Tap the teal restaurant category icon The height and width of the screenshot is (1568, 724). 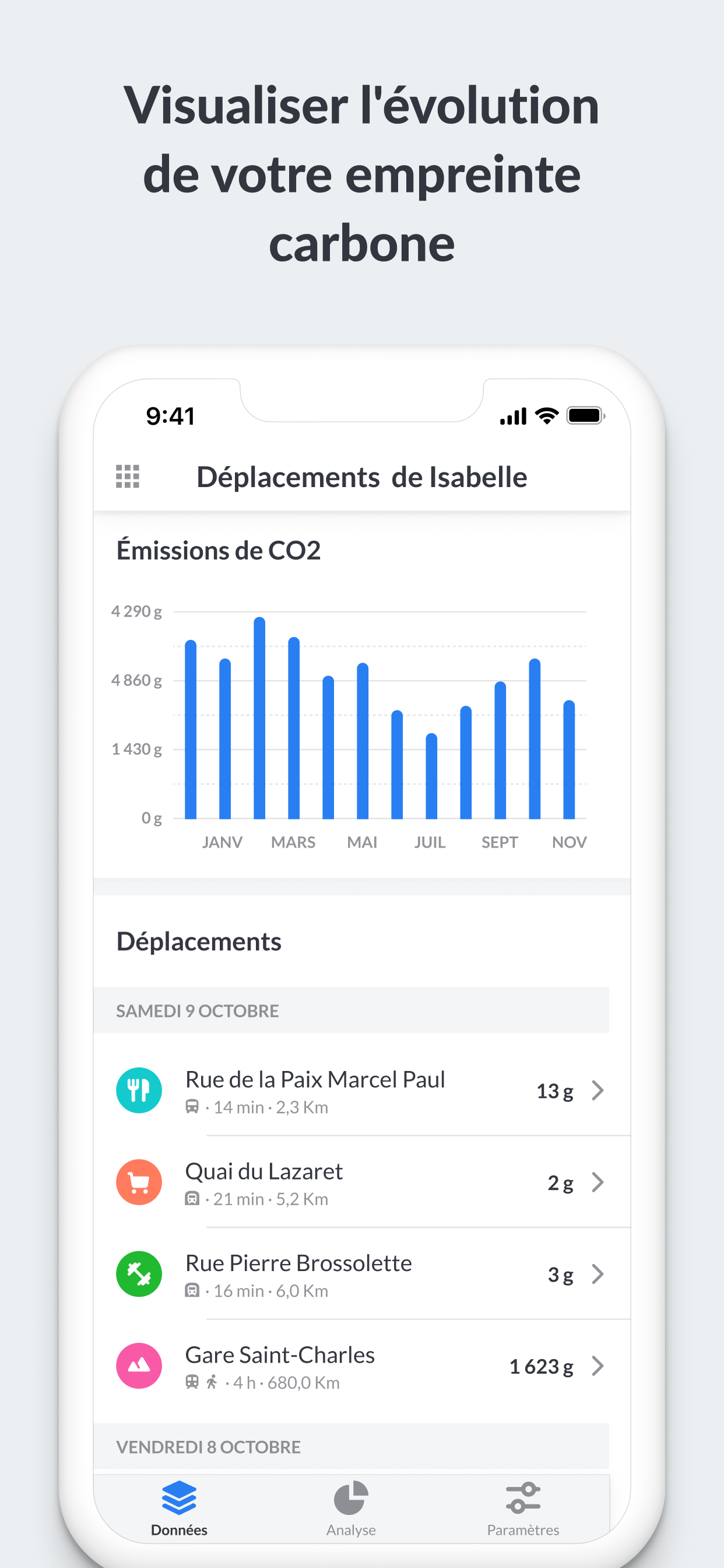click(139, 1090)
